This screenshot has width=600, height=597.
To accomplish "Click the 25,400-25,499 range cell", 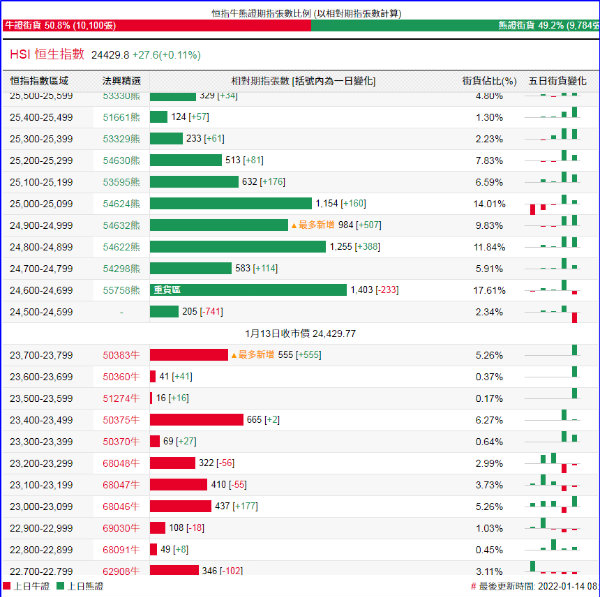I will (41, 117).
